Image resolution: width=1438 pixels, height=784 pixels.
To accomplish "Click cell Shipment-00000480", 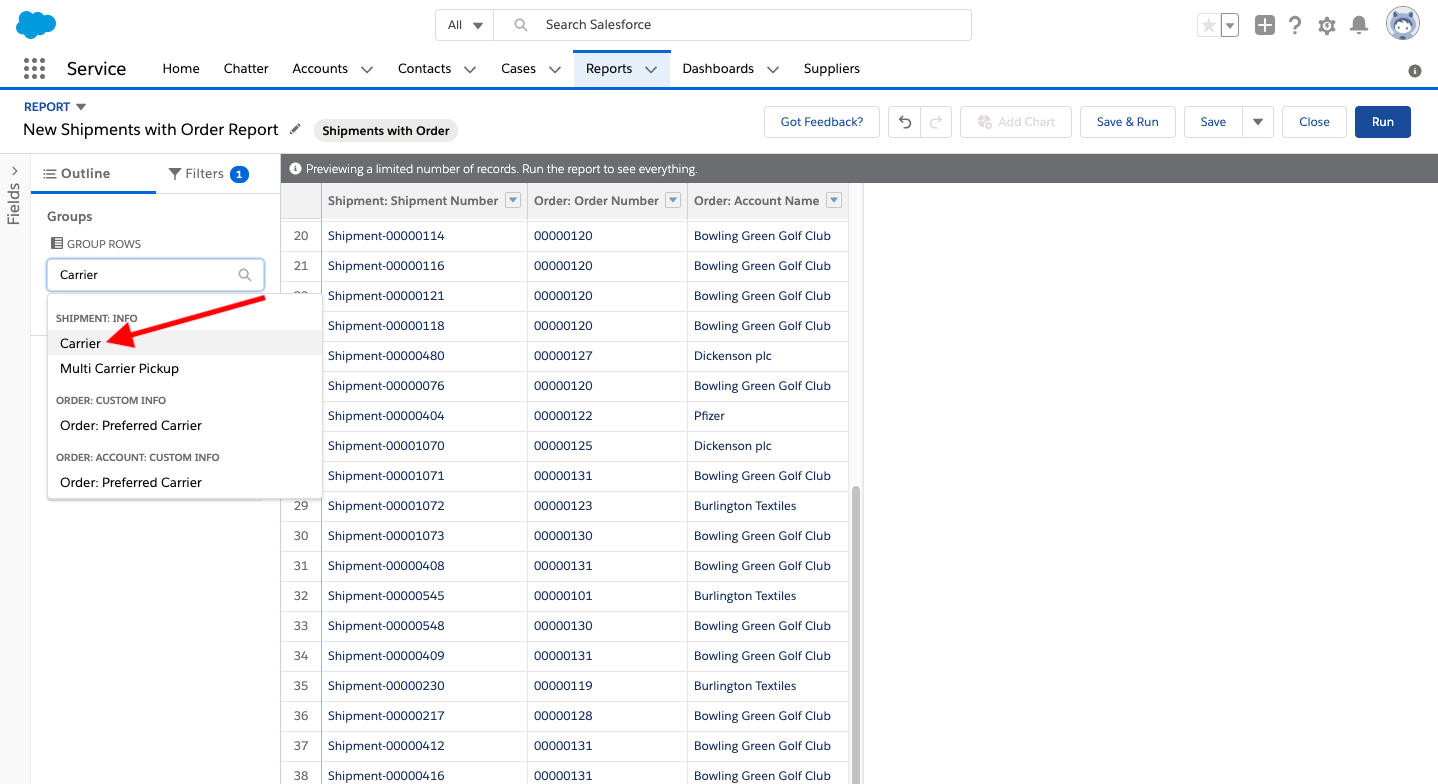I will point(424,356).
